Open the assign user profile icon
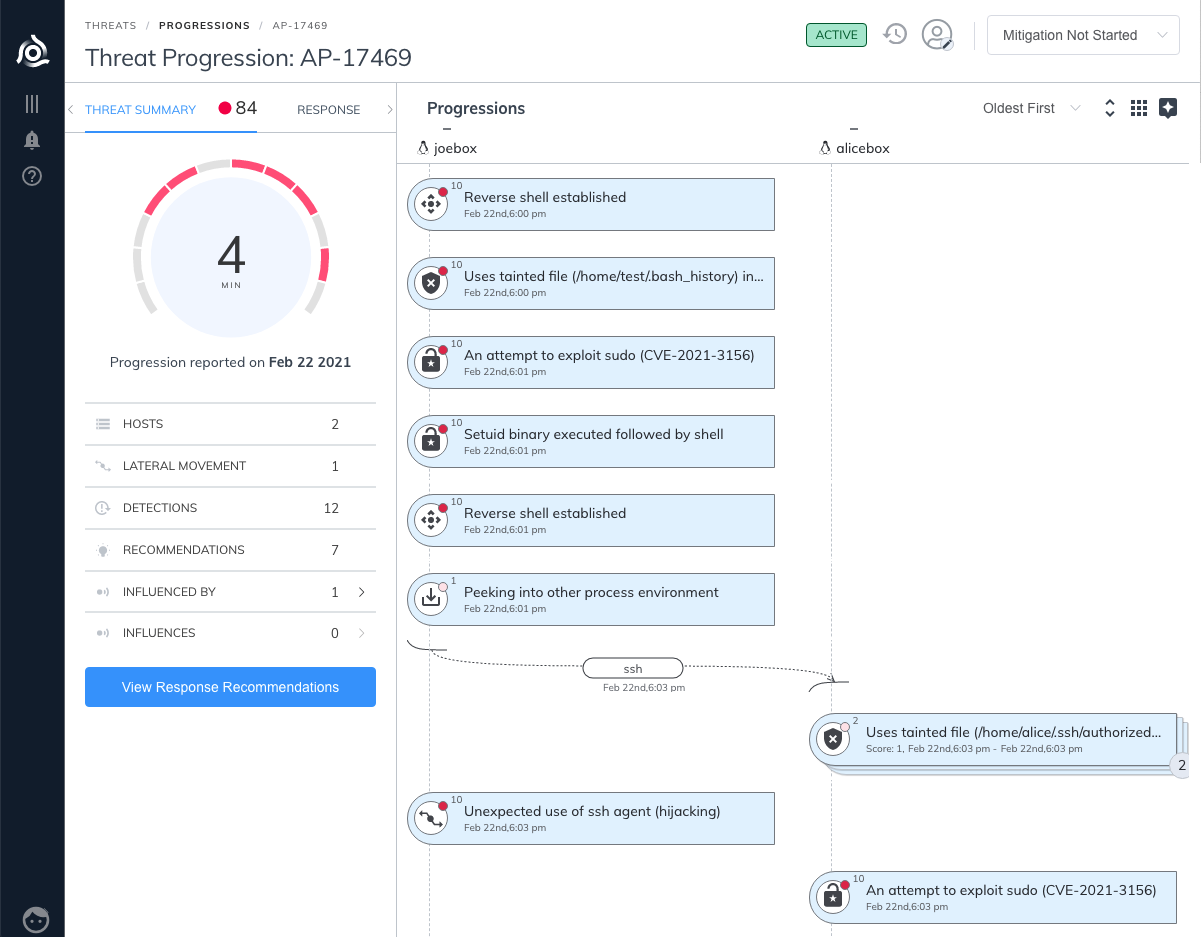 [937, 35]
